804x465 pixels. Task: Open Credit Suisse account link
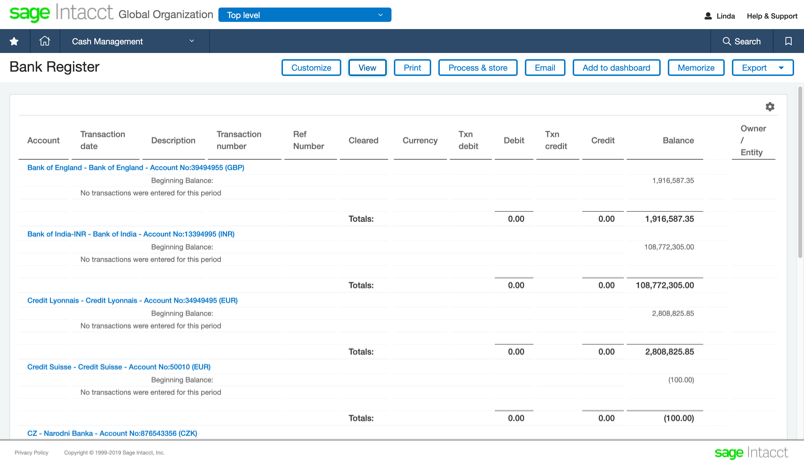pos(119,367)
